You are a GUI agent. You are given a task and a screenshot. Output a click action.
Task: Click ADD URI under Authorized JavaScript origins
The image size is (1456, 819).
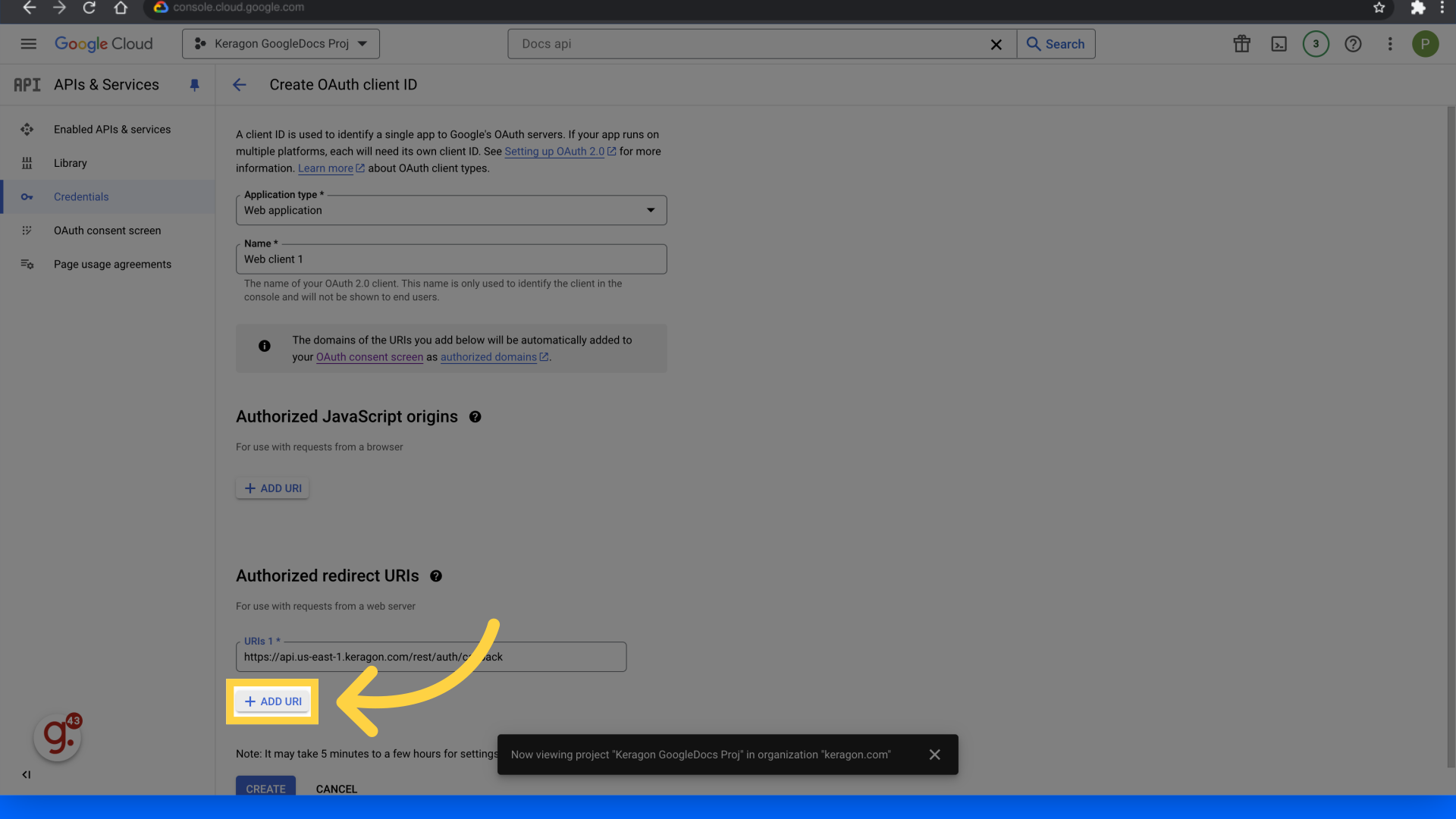click(272, 488)
